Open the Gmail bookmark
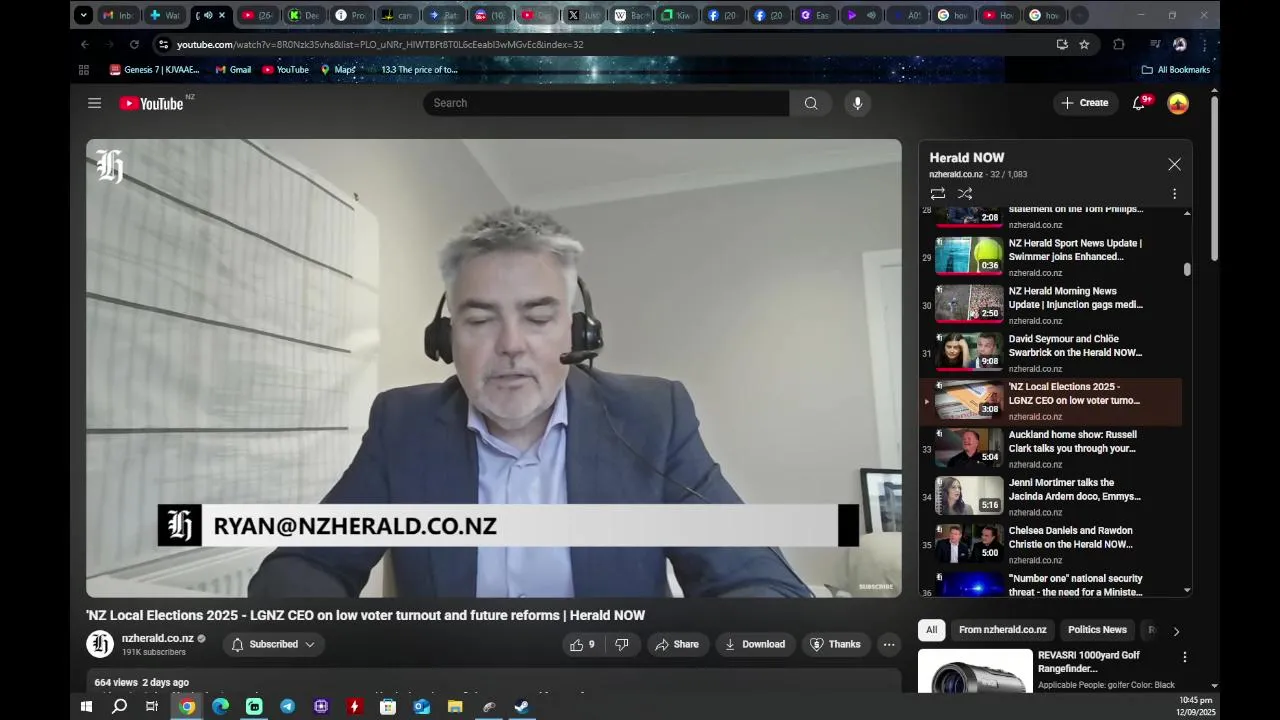This screenshot has height=720, width=1280. tap(233, 70)
